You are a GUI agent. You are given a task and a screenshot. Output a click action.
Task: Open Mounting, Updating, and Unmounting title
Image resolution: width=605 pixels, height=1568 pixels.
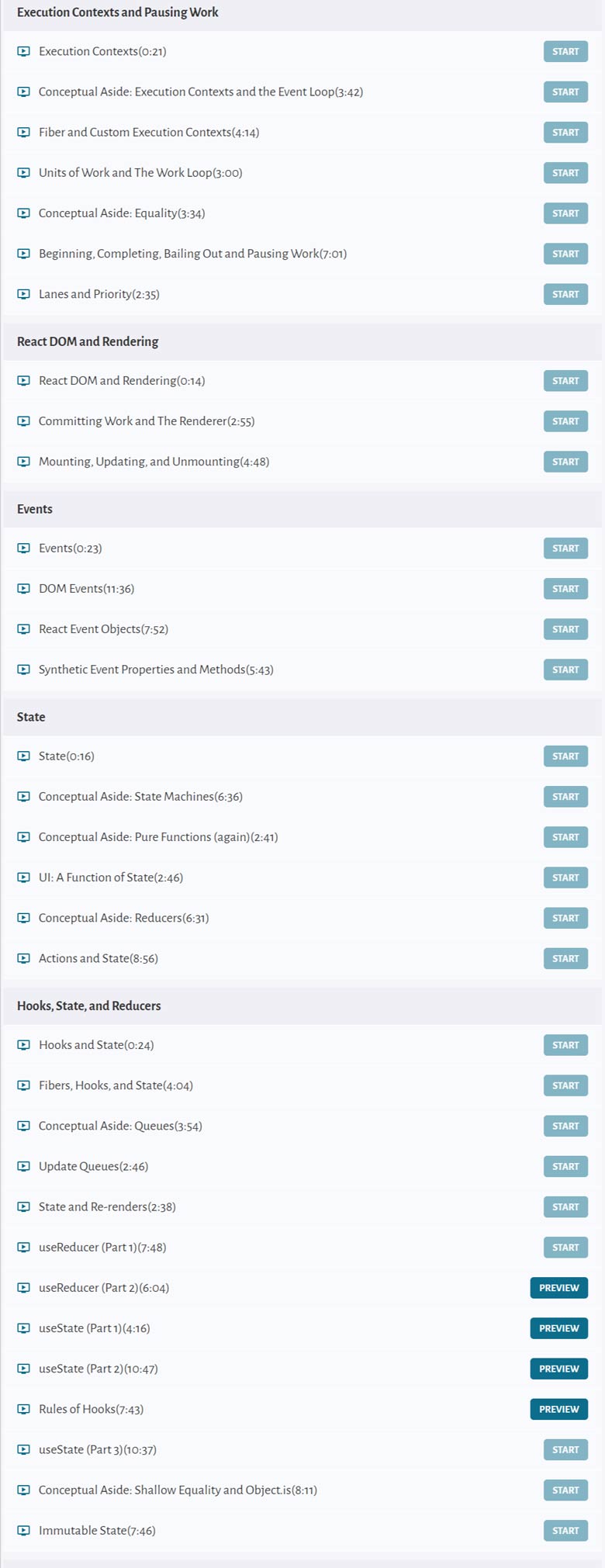(154, 462)
